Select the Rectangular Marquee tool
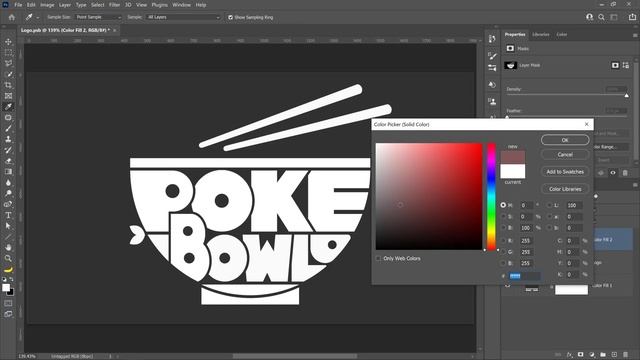 pos(8,53)
